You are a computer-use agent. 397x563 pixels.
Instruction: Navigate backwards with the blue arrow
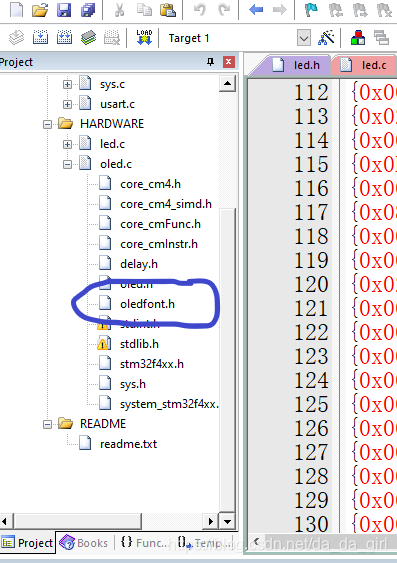point(256,9)
